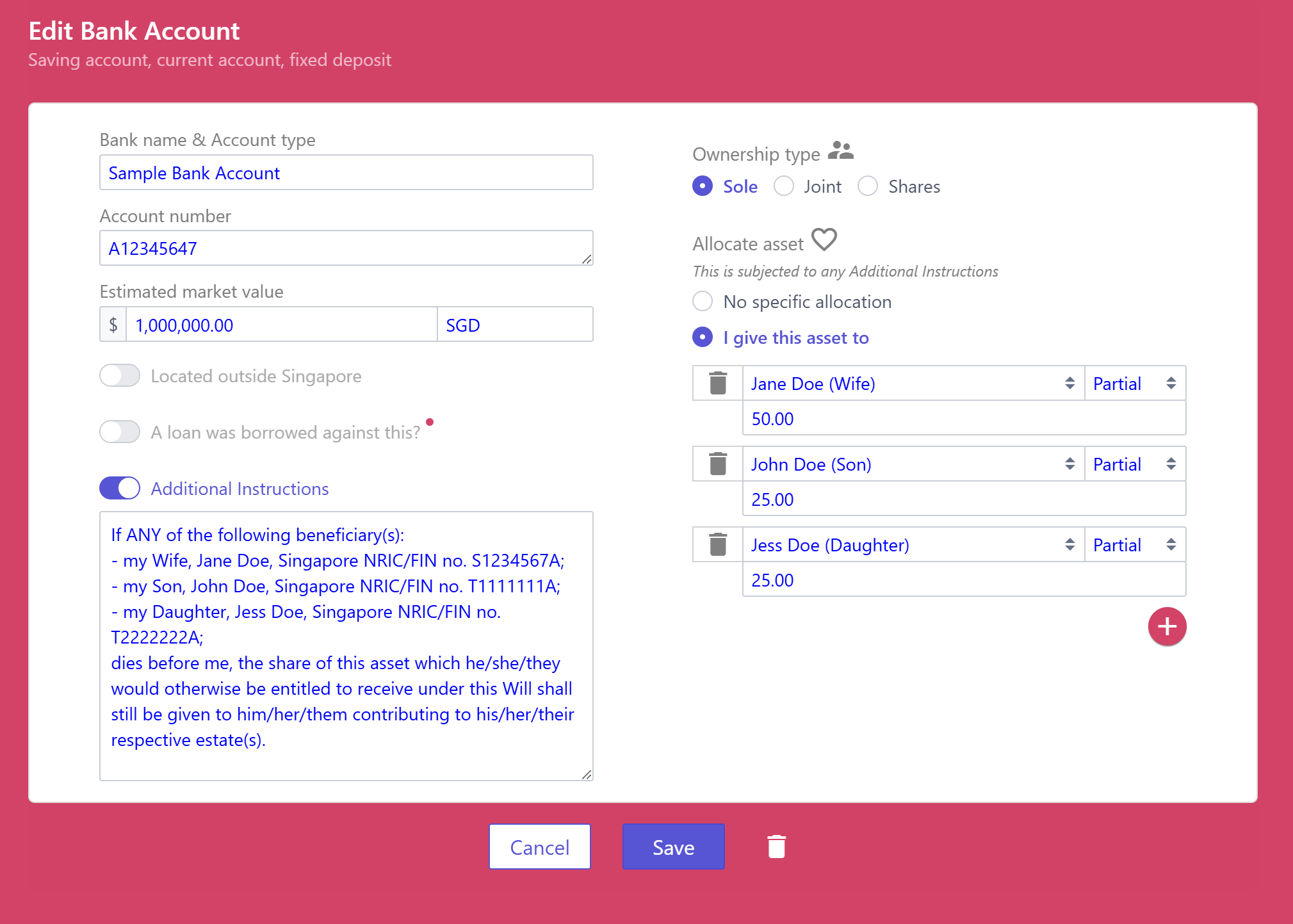Click the heart icon next to Allocate asset
This screenshot has height=924, width=1293.
(x=824, y=240)
